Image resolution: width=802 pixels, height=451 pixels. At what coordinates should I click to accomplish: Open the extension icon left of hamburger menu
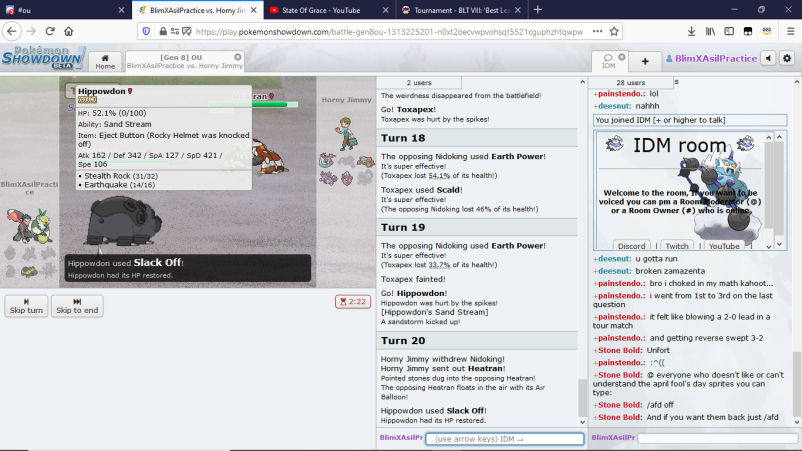(767, 31)
